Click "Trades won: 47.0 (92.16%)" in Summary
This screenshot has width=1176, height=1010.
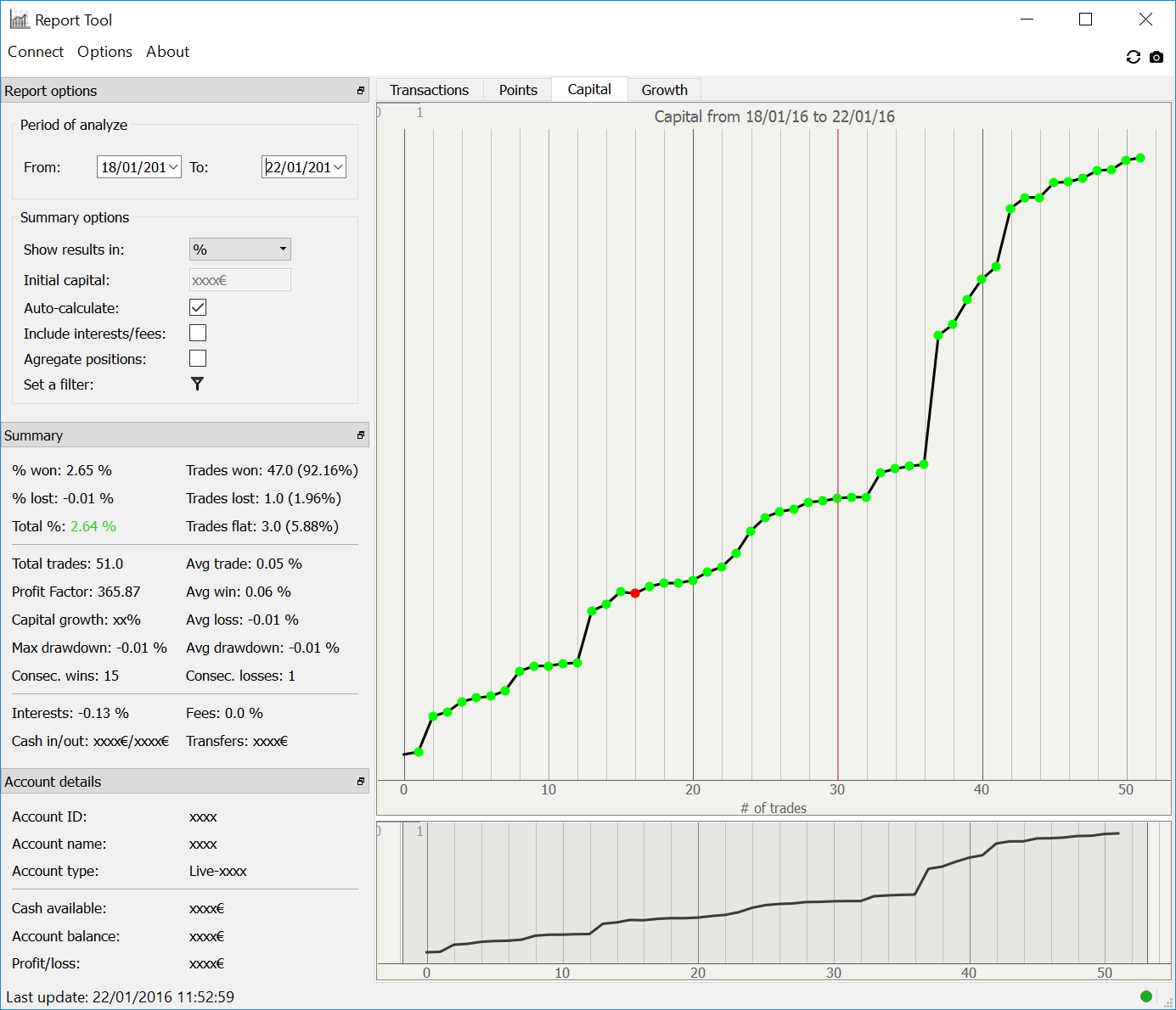tap(272, 470)
